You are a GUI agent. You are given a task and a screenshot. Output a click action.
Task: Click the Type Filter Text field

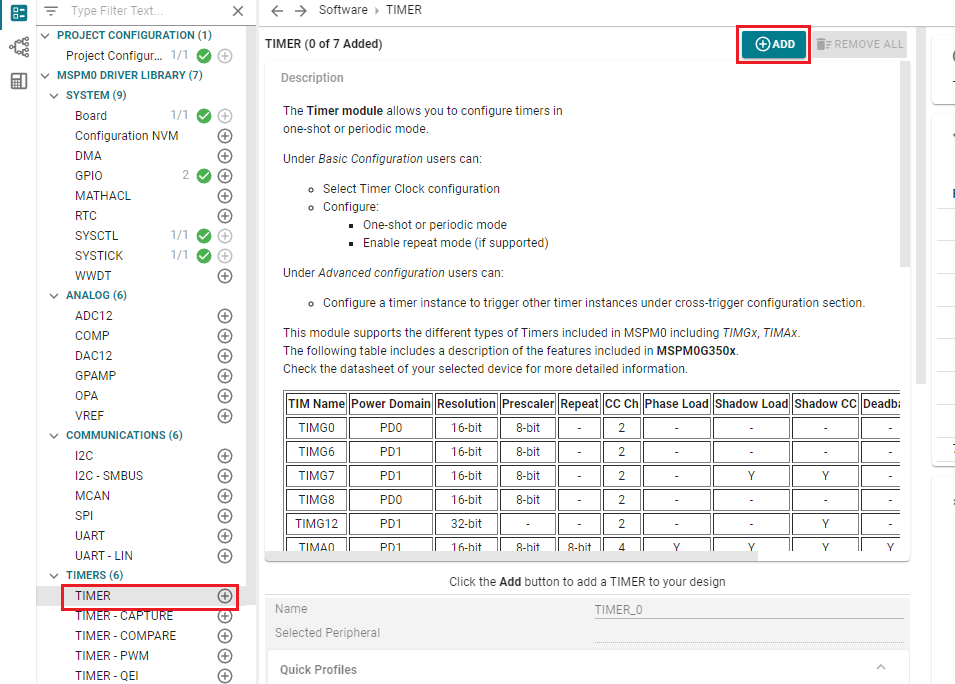(x=146, y=11)
